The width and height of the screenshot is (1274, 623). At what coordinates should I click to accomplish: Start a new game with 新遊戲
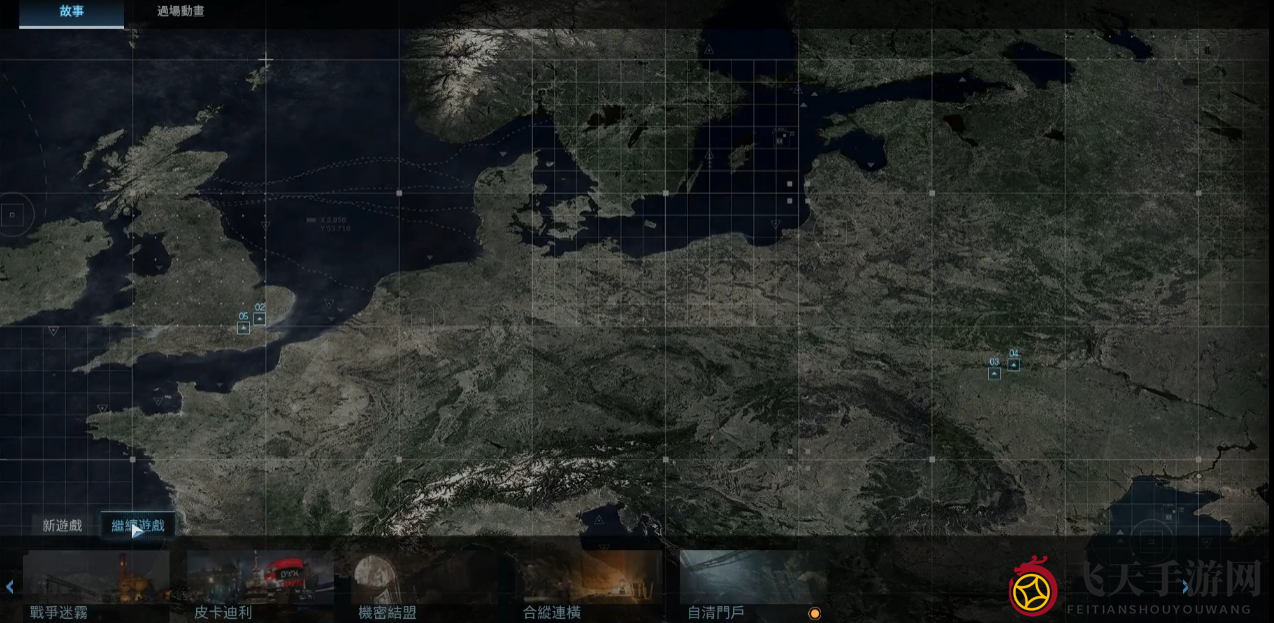pos(62,525)
